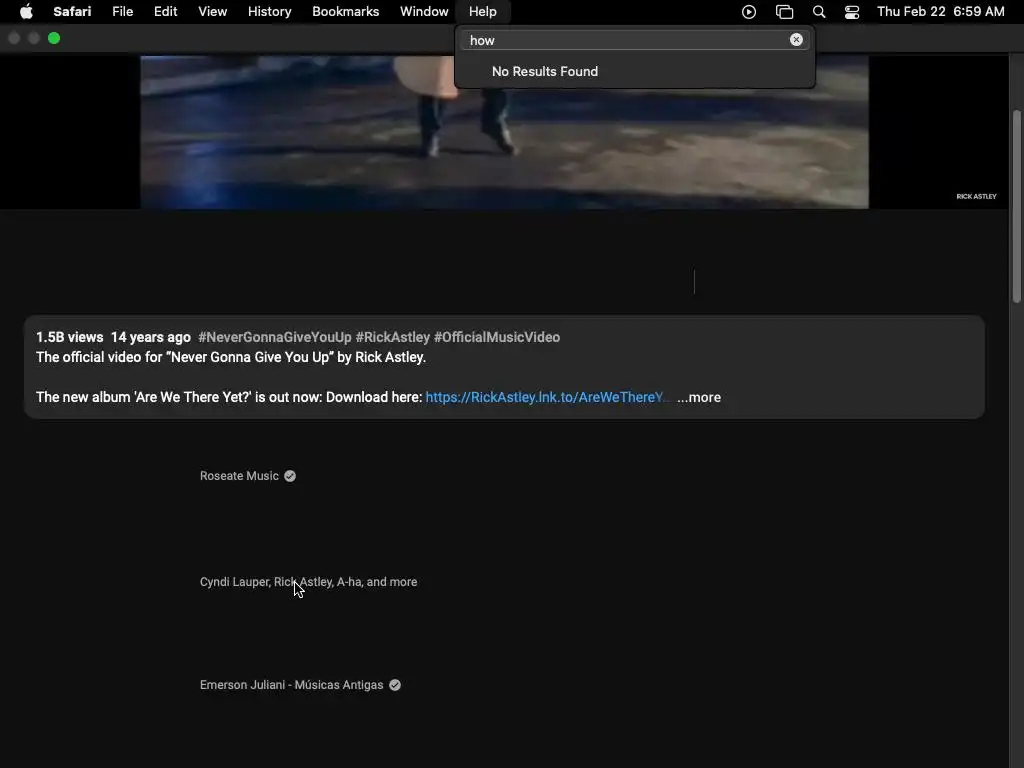This screenshot has height=768, width=1024.
Task: Click the verified badge next to Roseate Music
Action: [x=290, y=476]
